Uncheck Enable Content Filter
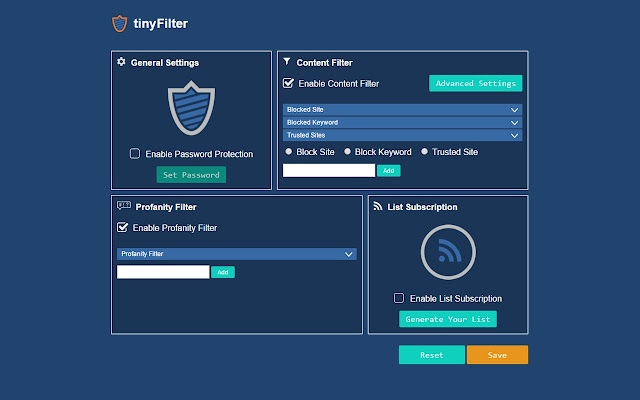This screenshot has height=400, width=640. tap(288, 83)
